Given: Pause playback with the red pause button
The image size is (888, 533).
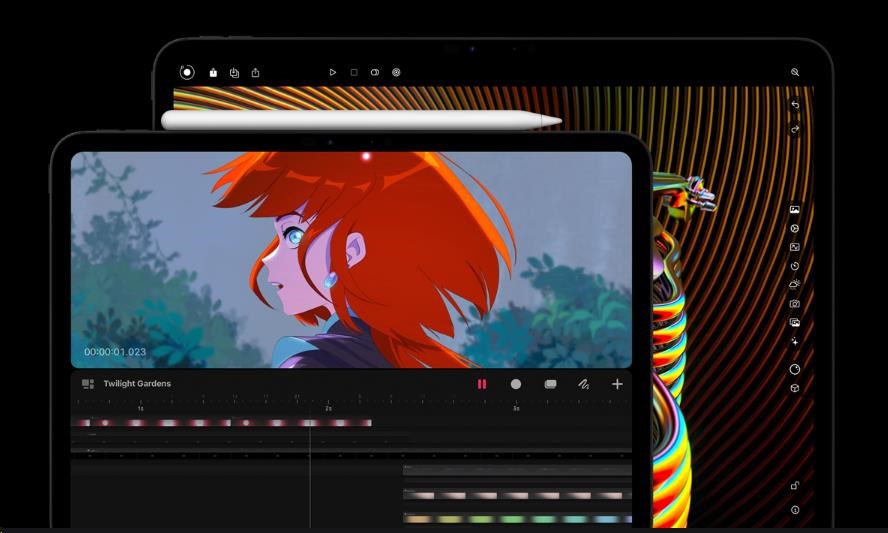Looking at the screenshot, I should (x=482, y=384).
